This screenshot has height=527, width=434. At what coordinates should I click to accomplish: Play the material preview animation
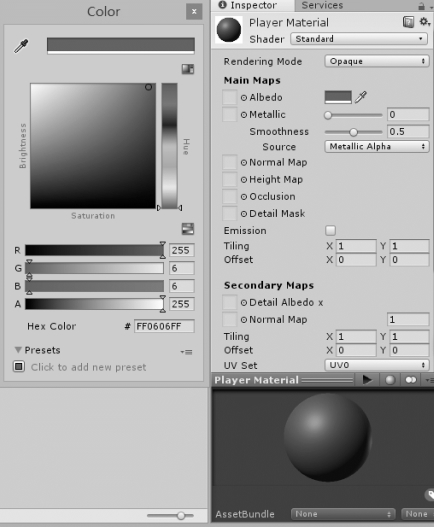coord(367,380)
